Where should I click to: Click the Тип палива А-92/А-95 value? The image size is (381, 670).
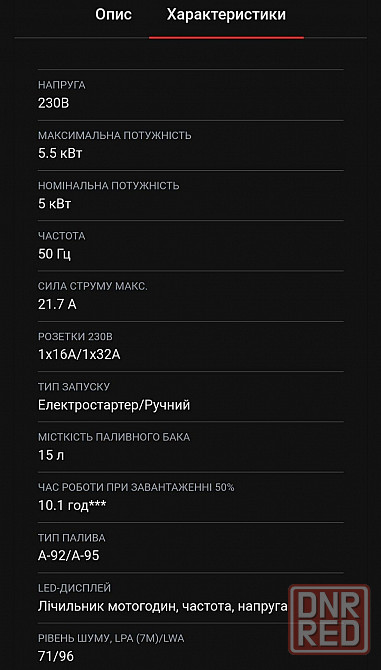click(x=69, y=556)
